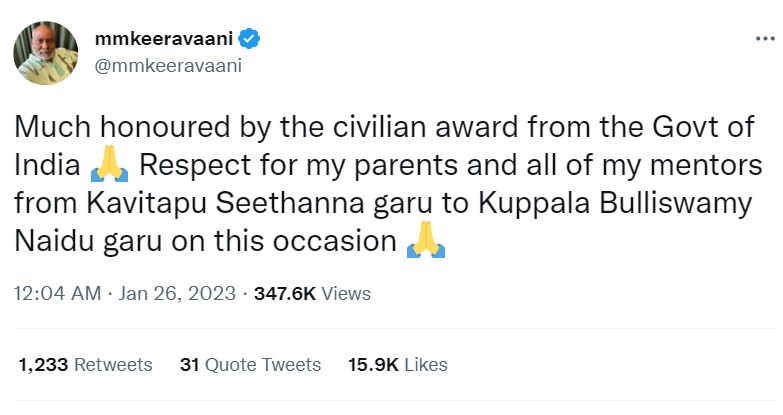Viewport: 783px width, 415px height.
Task: Open the 31 Quote Tweets list
Action: pyautogui.click(x=250, y=365)
